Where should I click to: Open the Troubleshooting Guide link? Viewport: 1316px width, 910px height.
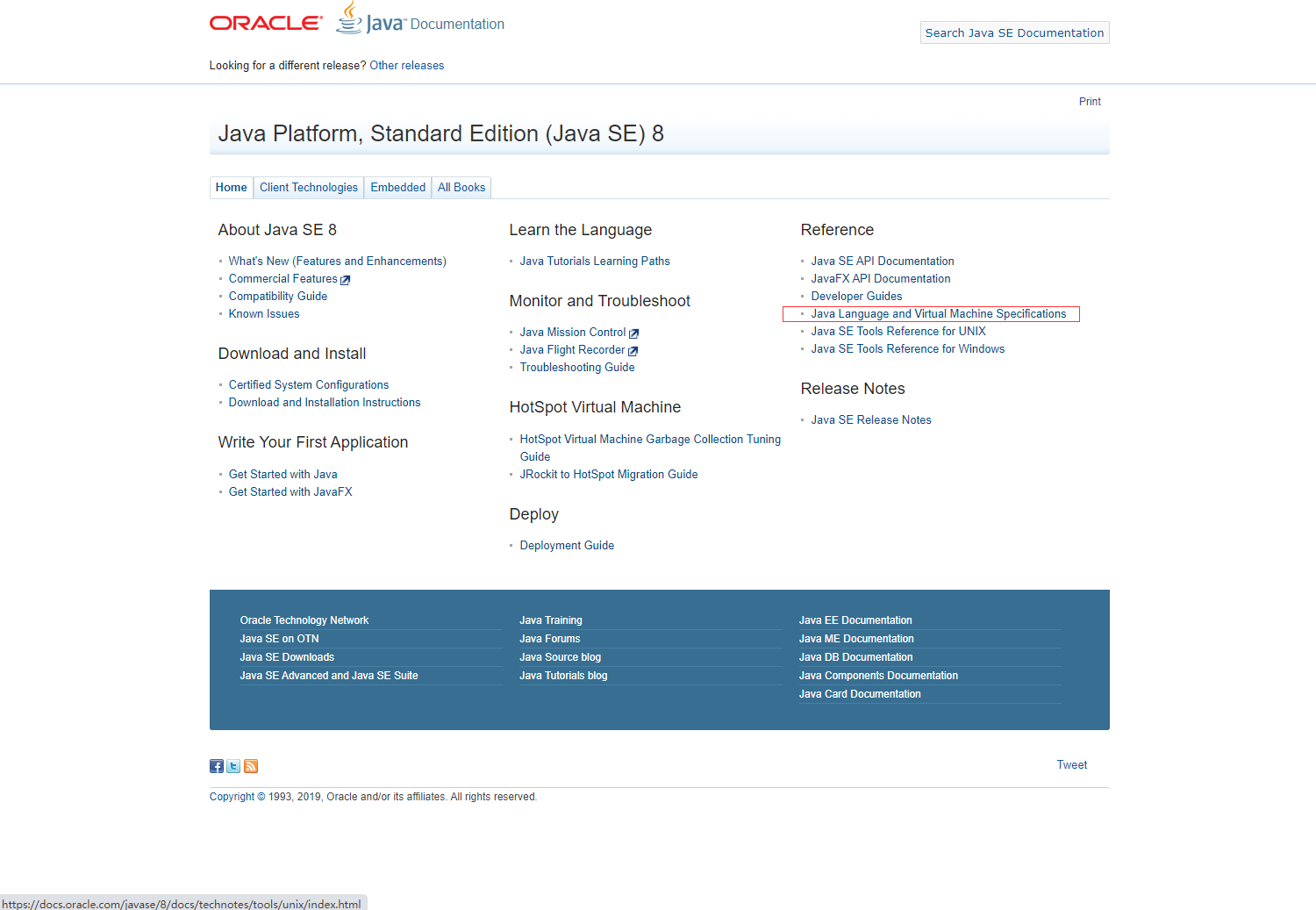point(577,368)
